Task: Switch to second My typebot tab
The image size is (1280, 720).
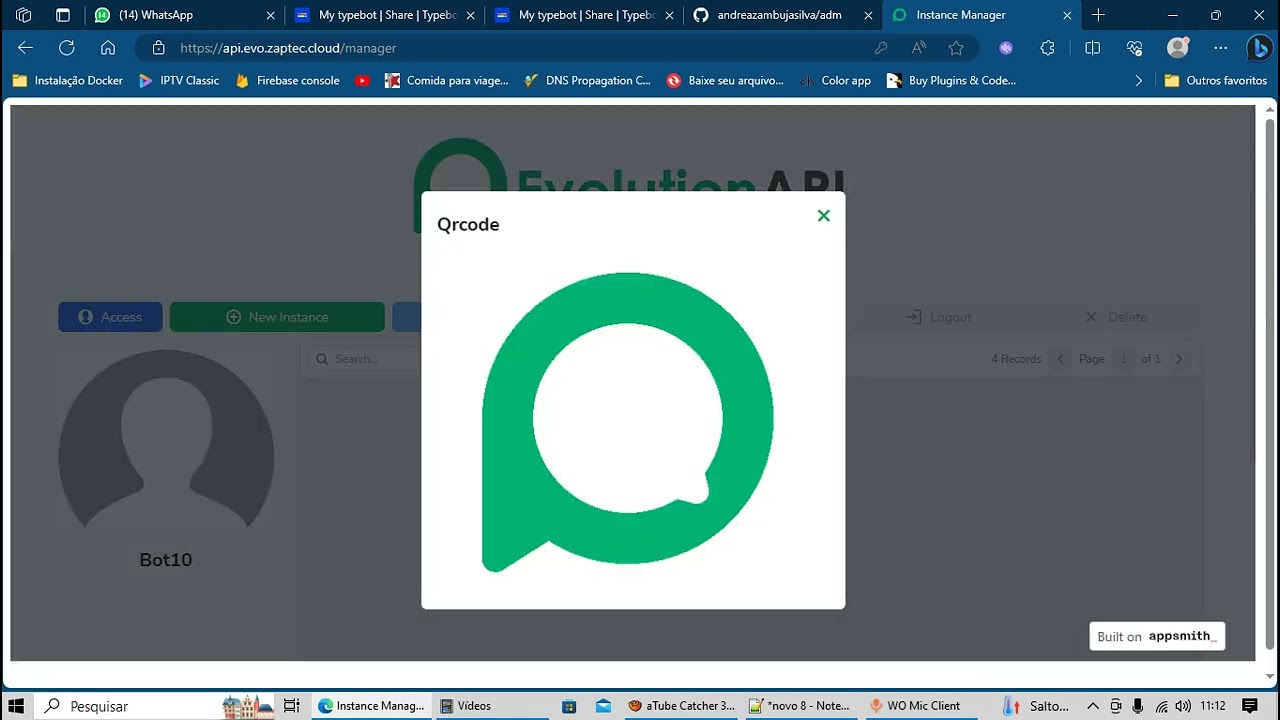Action: (586, 15)
